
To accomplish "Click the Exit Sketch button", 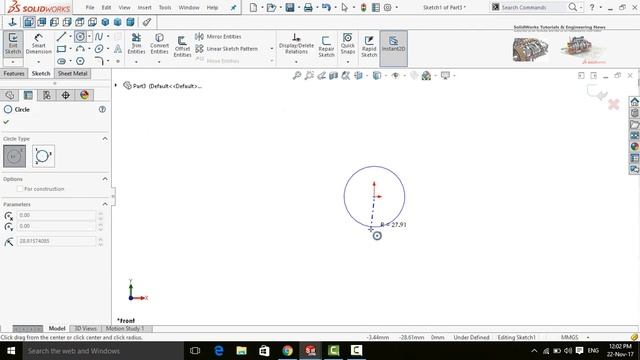I will click(x=13, y=44).
